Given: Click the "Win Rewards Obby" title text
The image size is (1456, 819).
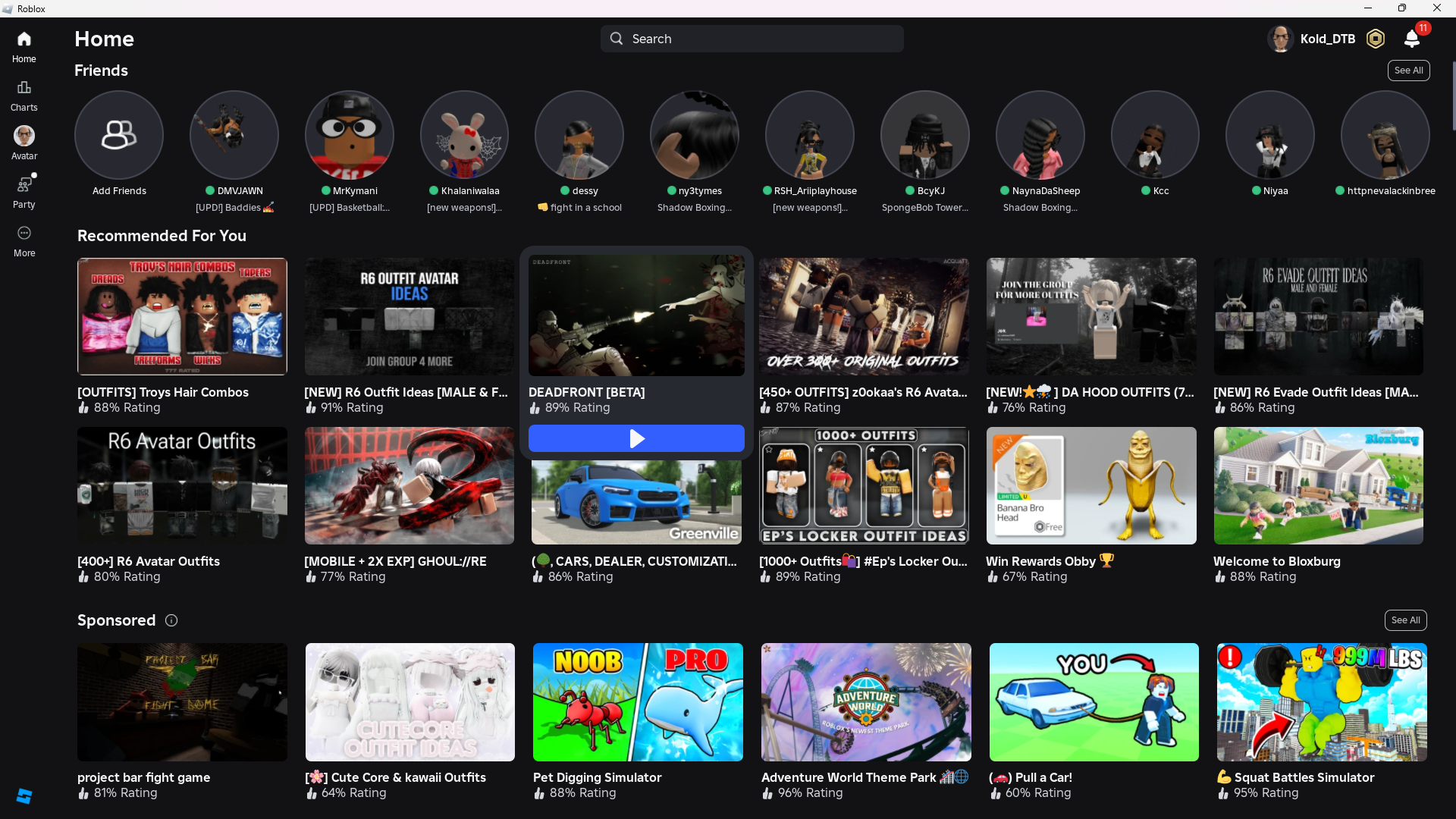Looking at the screenshot, I should [1040, 561].
